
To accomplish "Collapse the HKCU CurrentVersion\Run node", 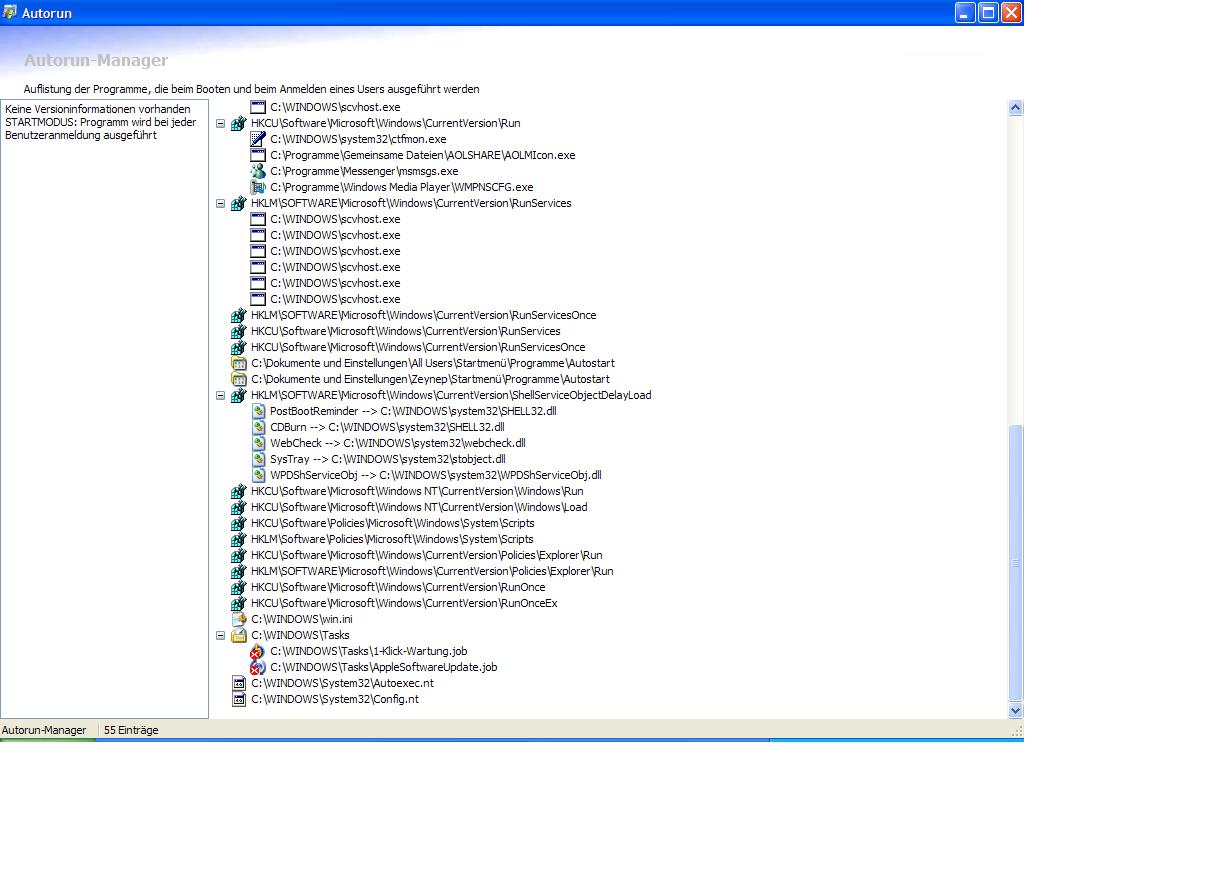I will 221,123.
